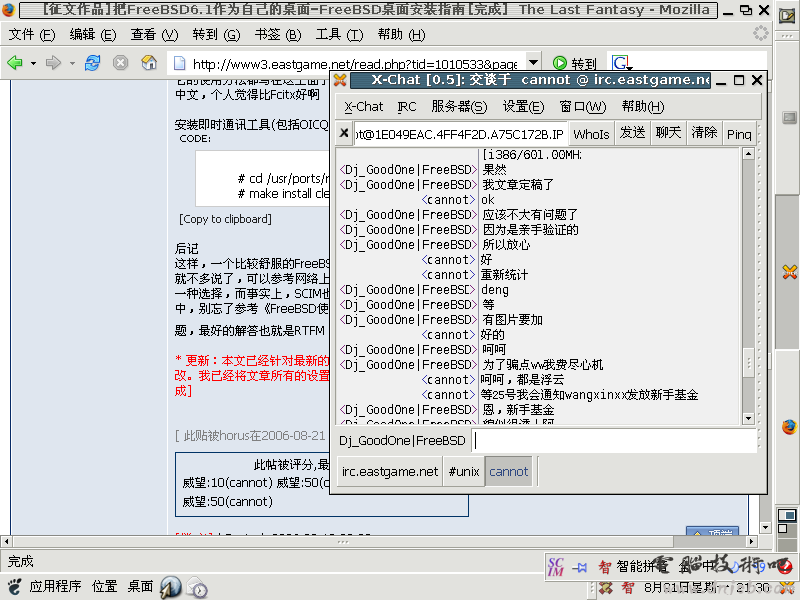Click the X-Chat icon in title bar
Screen dimensions: 800x600
pos(340,80)
